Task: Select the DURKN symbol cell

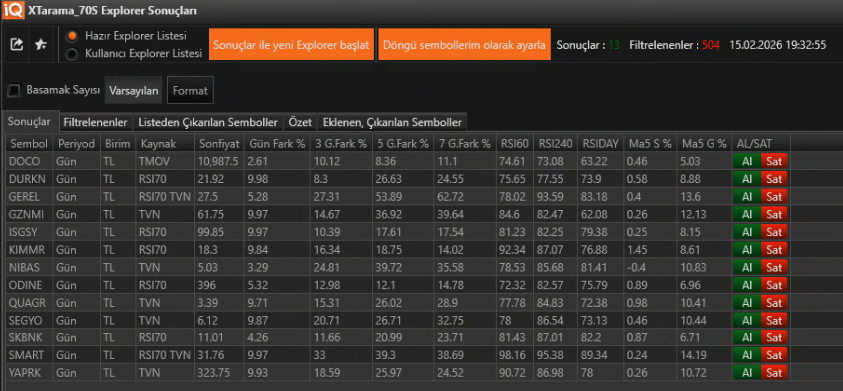Action: [30, 179]
